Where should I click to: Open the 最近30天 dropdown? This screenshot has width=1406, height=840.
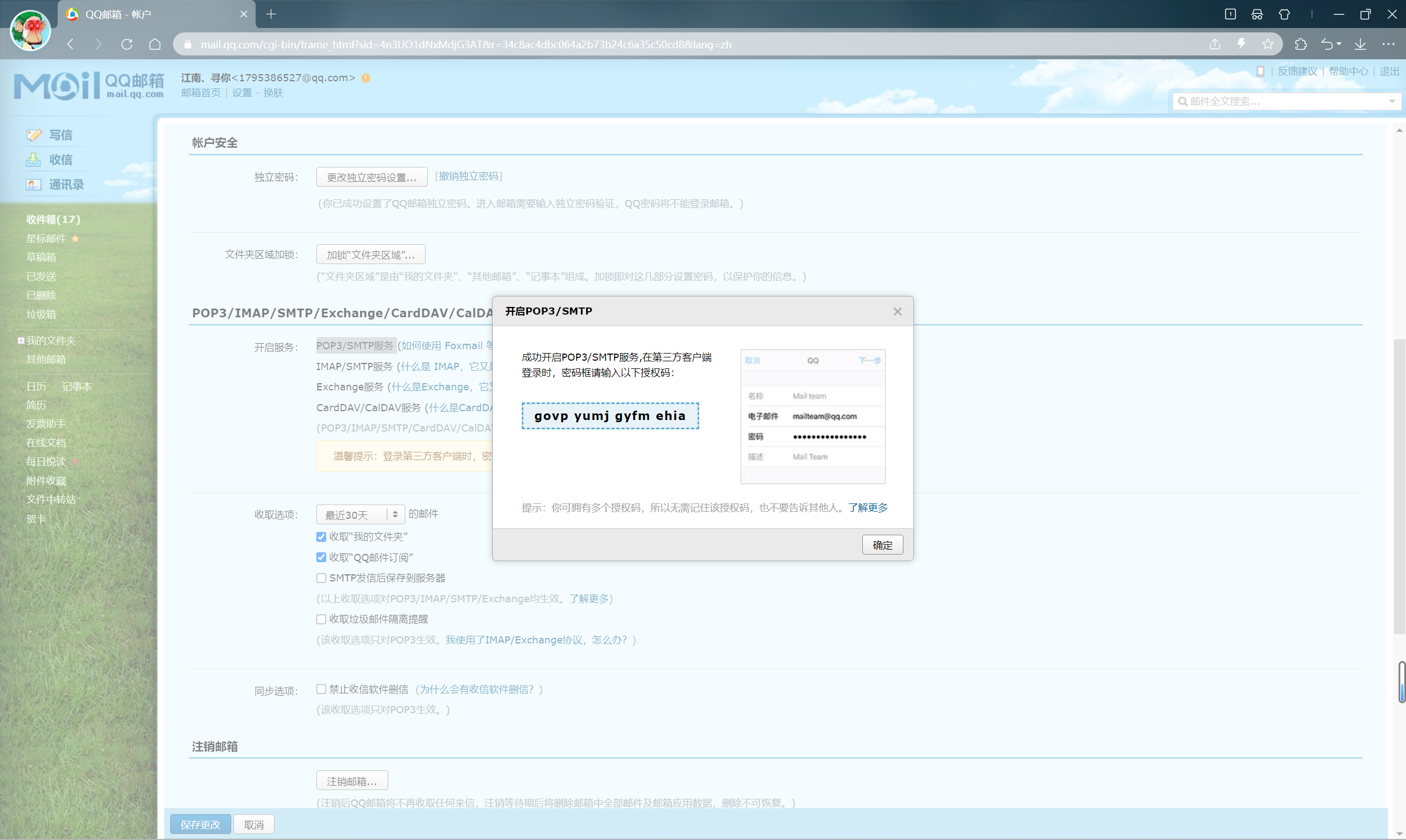pyautogui.click(x=360, y=514)
